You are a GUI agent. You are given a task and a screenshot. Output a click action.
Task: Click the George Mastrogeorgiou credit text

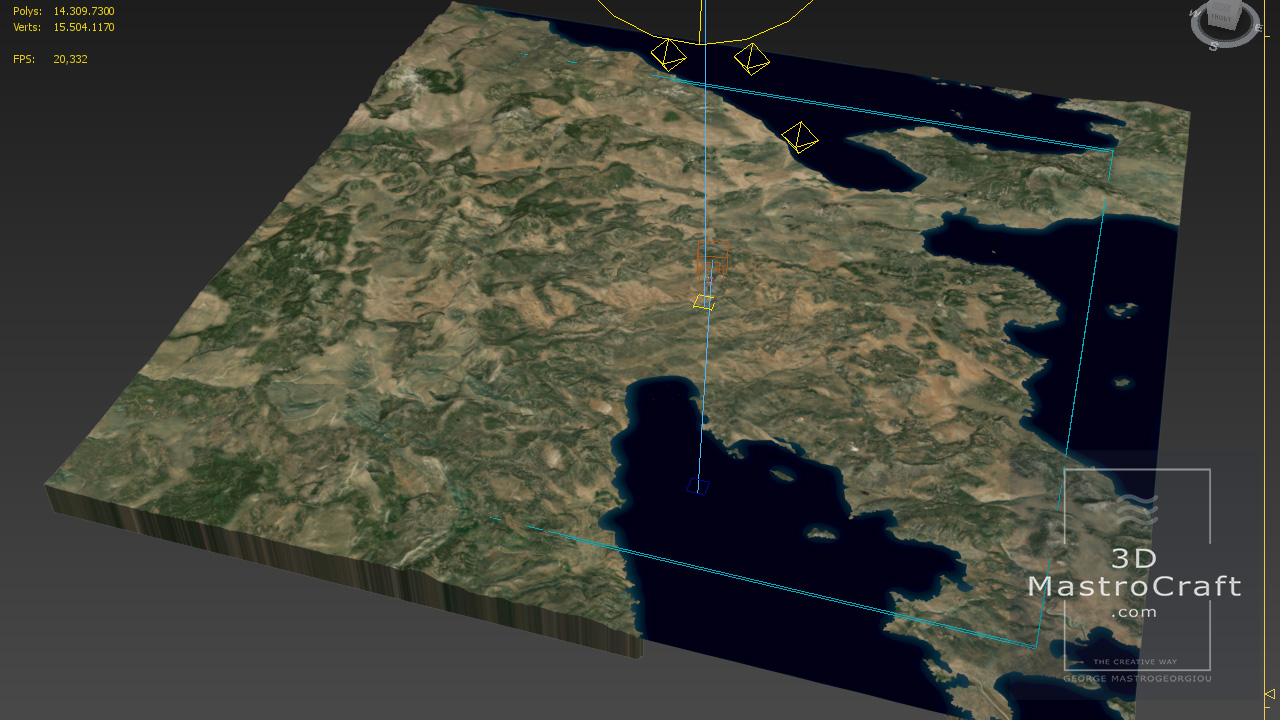click(1137, 678)
